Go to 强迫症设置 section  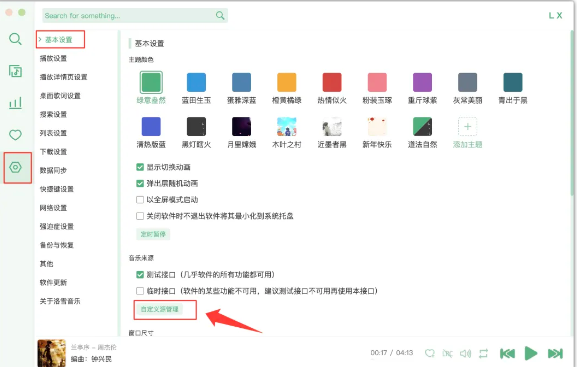57,226
